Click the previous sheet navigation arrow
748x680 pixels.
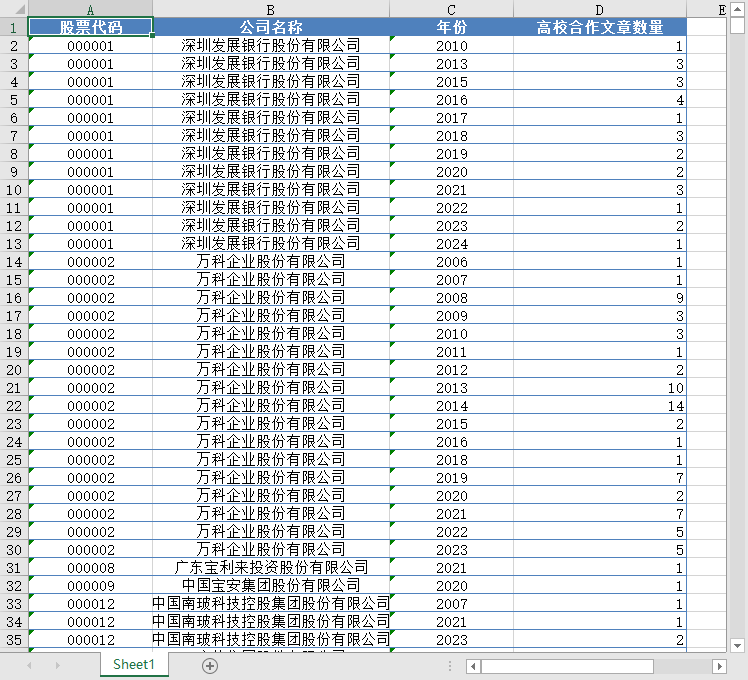click(x=30, y=665)
